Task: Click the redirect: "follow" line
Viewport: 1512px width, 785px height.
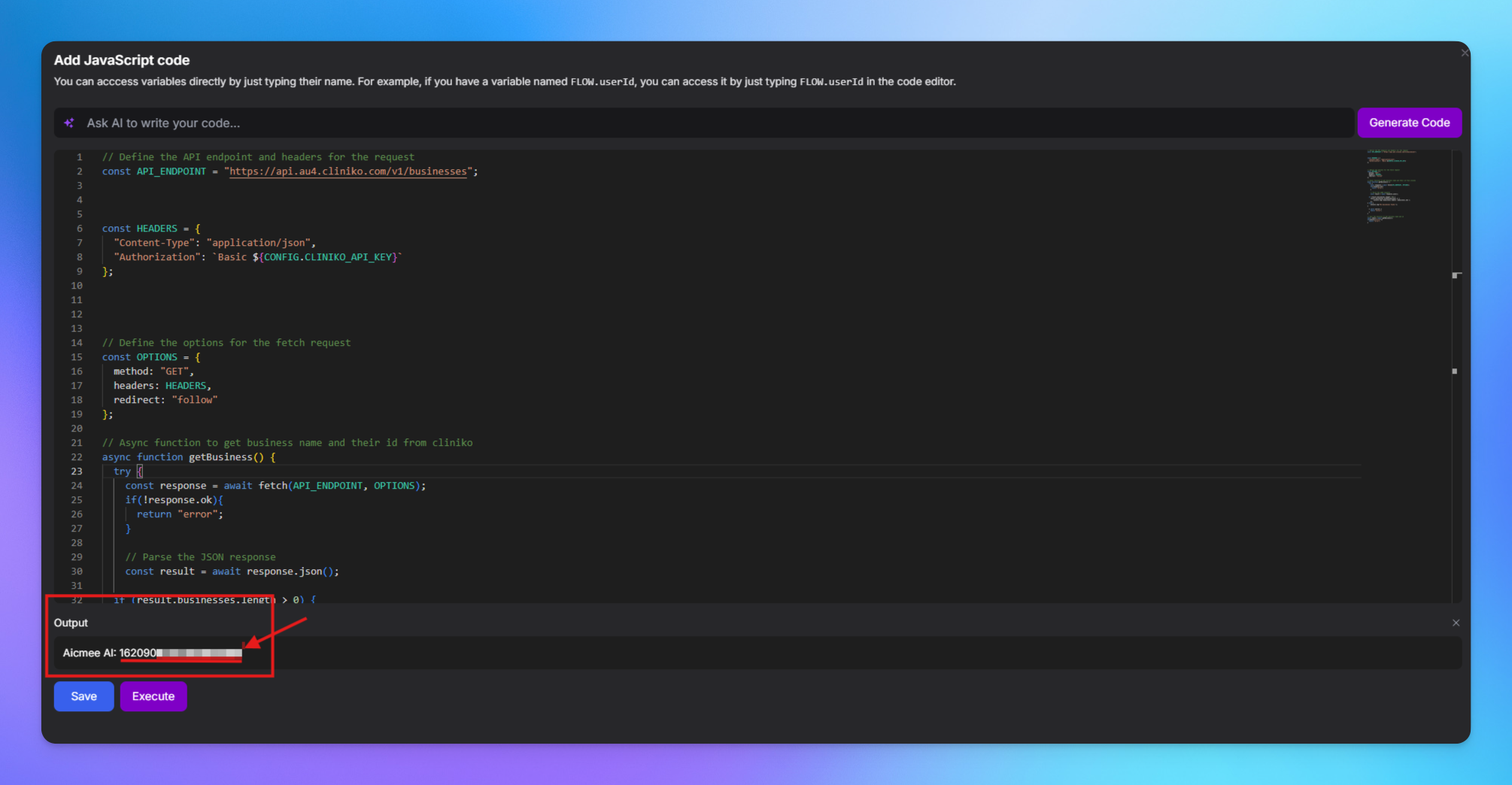Action: (x=165, y=400)
